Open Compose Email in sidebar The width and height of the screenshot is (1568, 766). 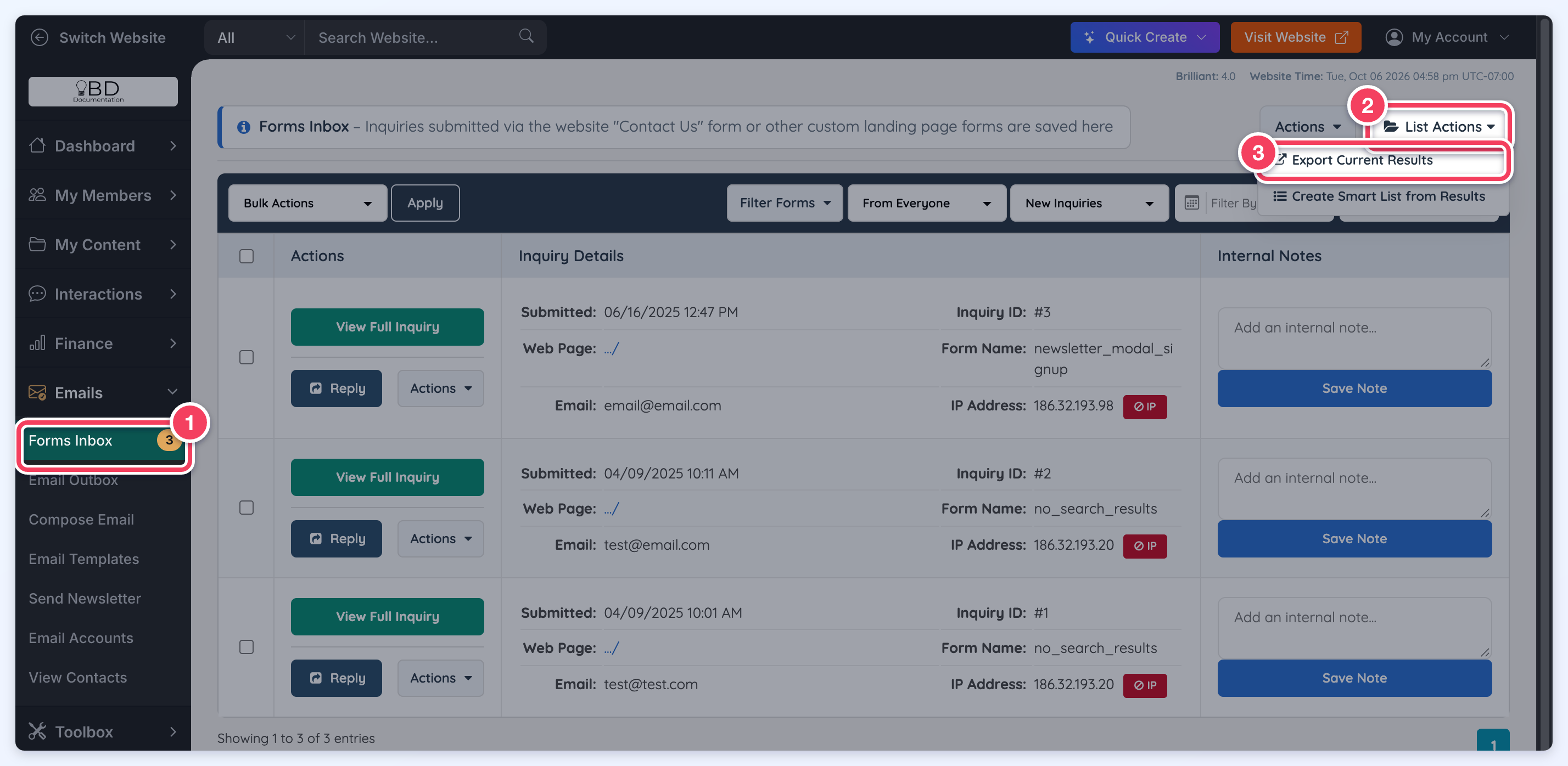coord(81,519)
